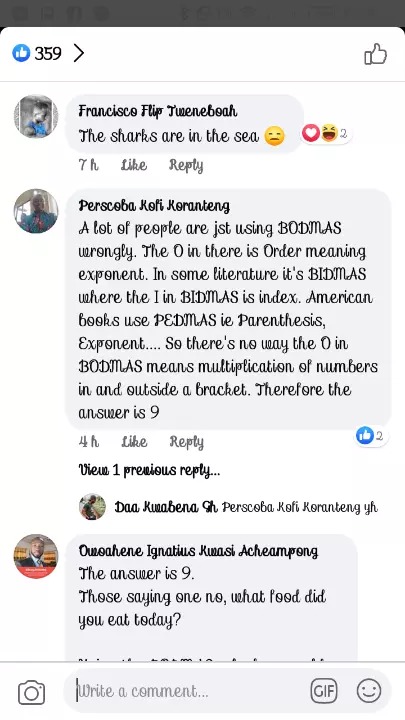This screenshot has width=405, height=720.
Task: Open Daa Kwabena Gh's profile name link
Action: 166,507
